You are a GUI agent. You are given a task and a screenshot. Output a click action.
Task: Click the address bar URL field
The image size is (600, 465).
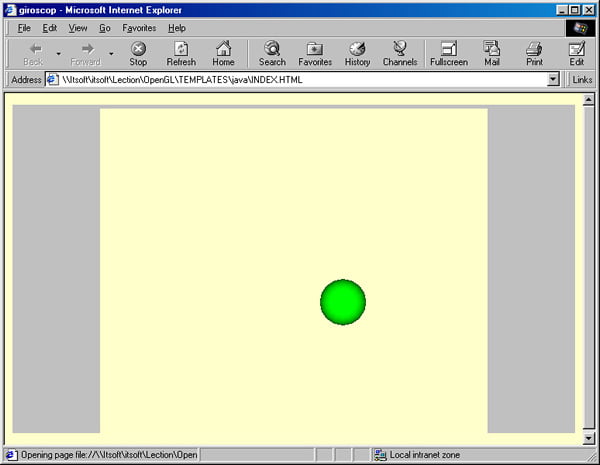(302, 80)
